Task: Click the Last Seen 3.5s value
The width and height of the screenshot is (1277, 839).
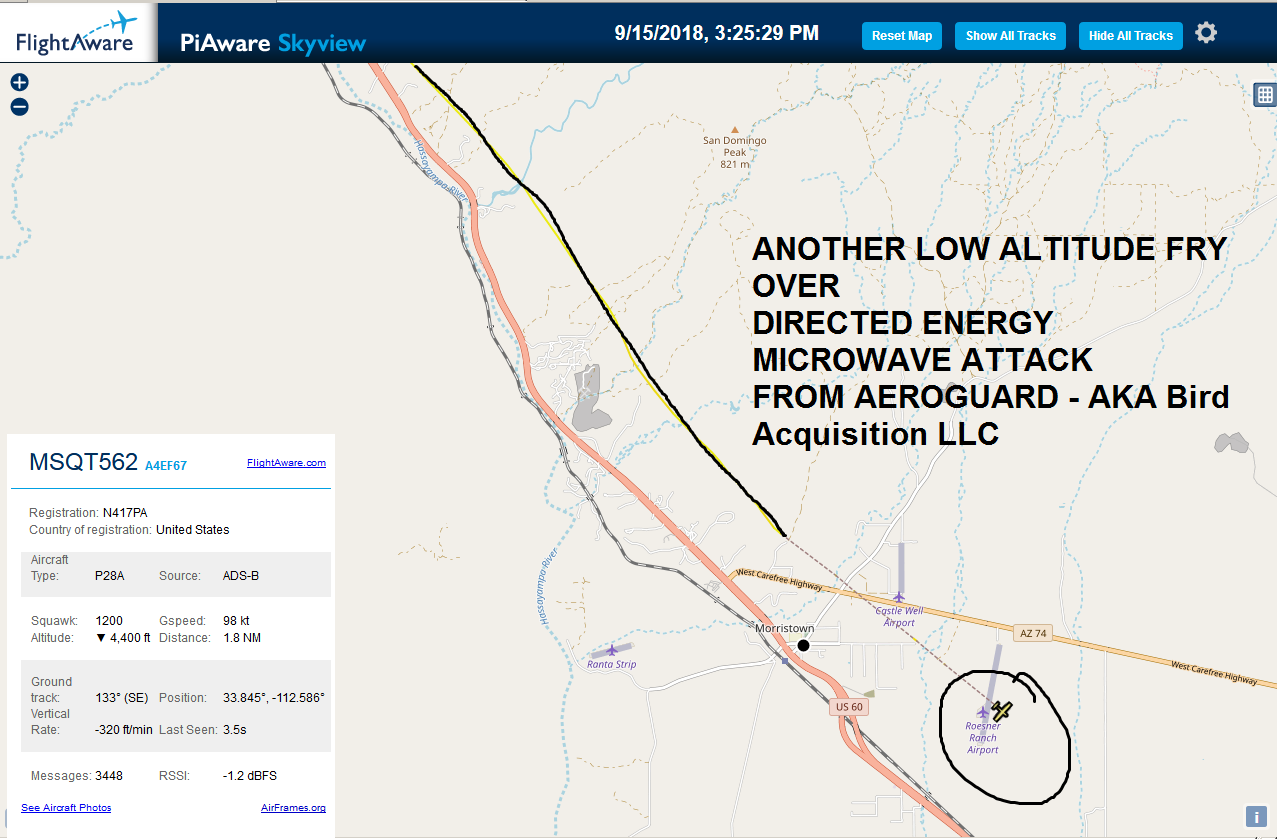Action: pyautogui.click(x=235, y=730)
